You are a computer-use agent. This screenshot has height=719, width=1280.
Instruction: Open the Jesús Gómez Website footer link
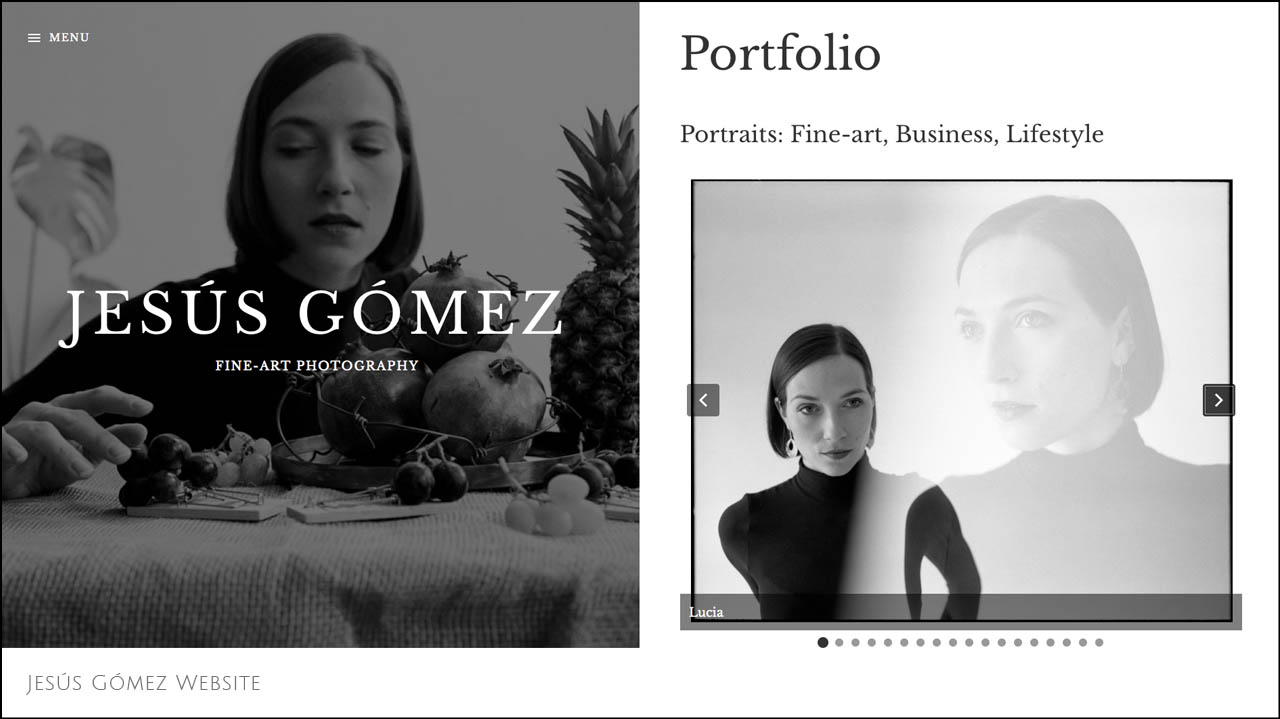143,683
